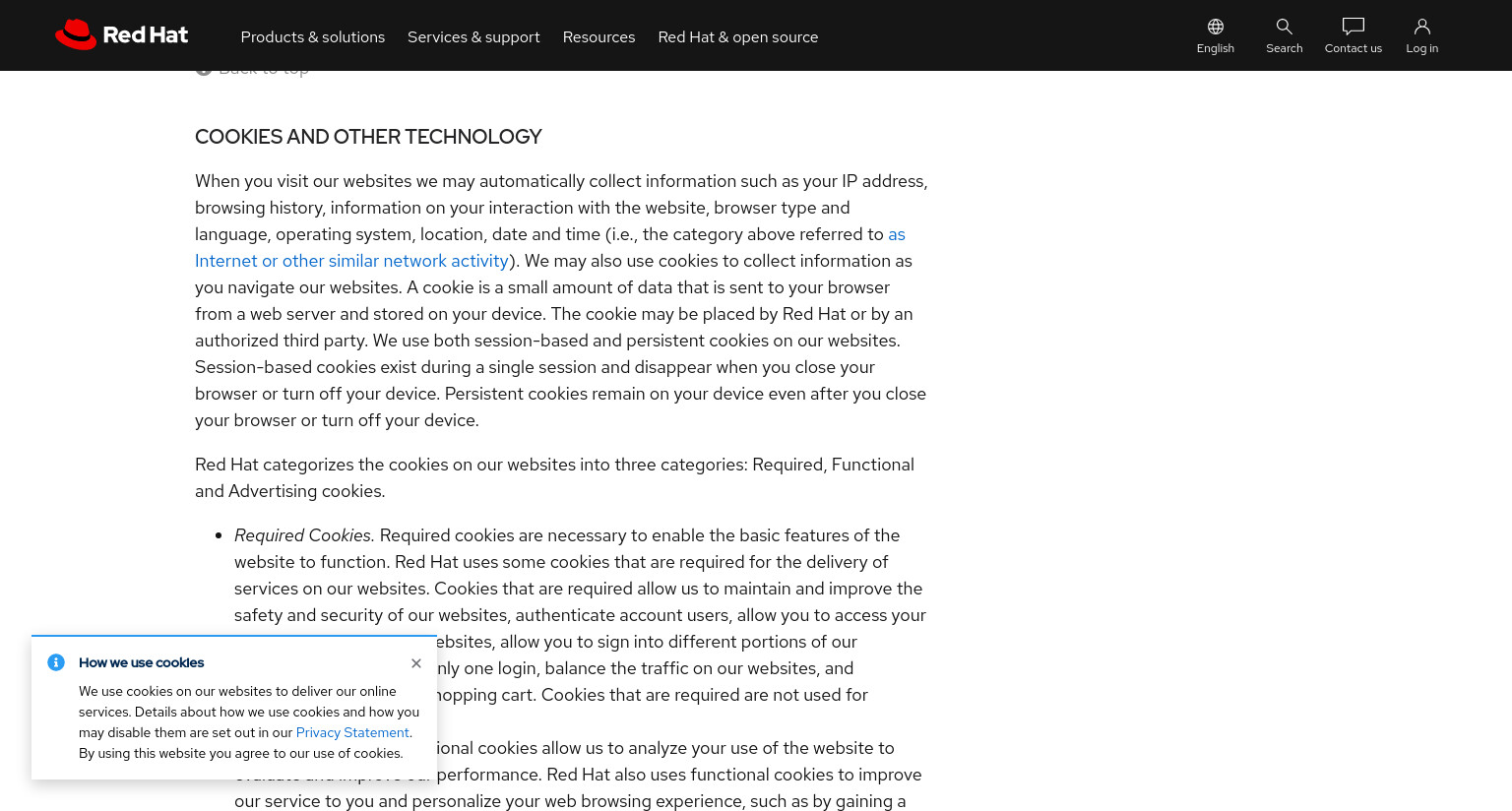The image size is (1512, 811).
Task: Click the 'COOKIES AND OTHER TECHNOLOGY' heading
Action: point(368,137)
